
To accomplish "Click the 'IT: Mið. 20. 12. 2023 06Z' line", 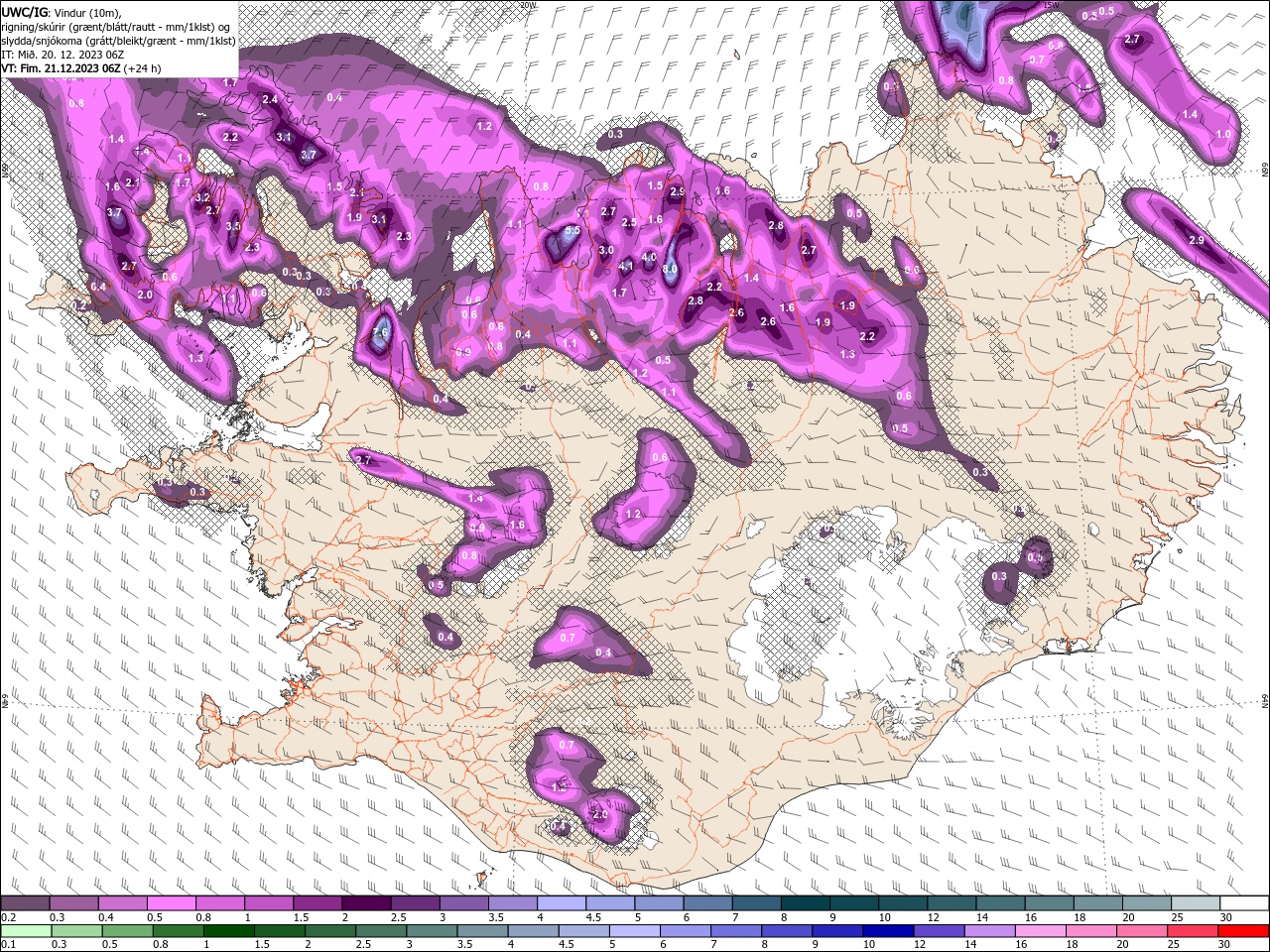I will click(63, 55).
